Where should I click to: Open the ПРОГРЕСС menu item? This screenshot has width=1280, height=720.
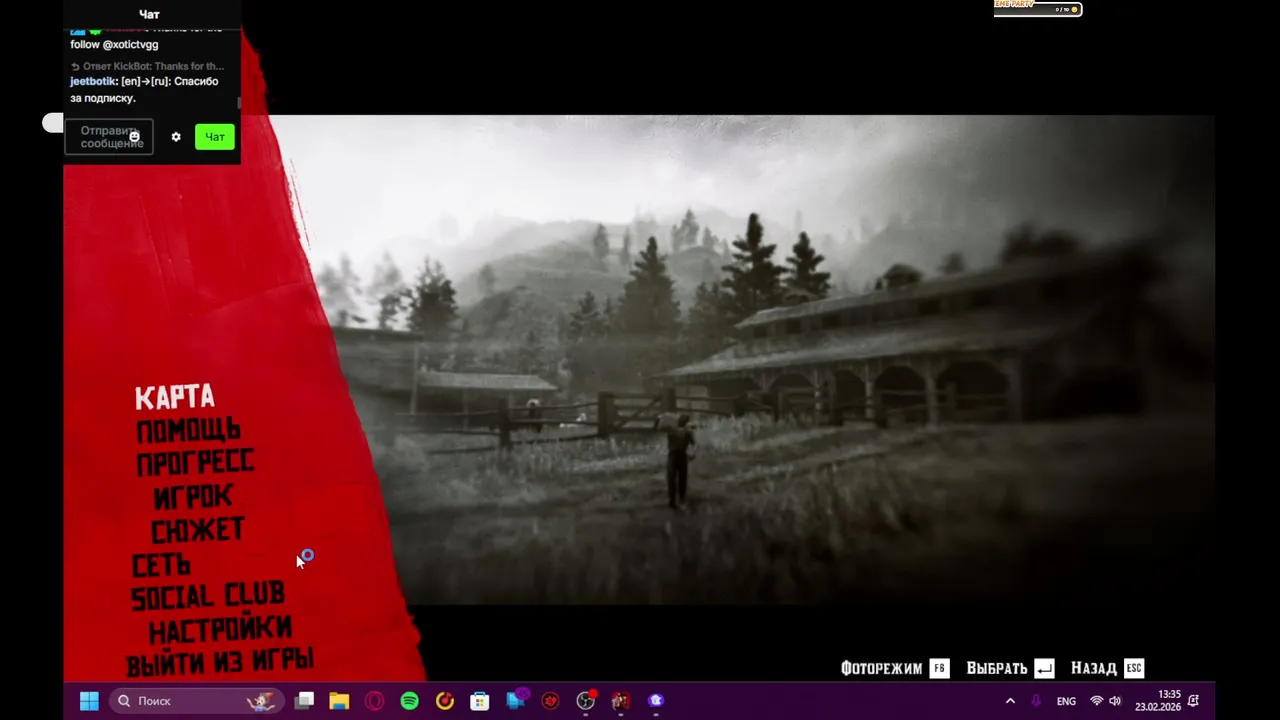coord(195,463)
